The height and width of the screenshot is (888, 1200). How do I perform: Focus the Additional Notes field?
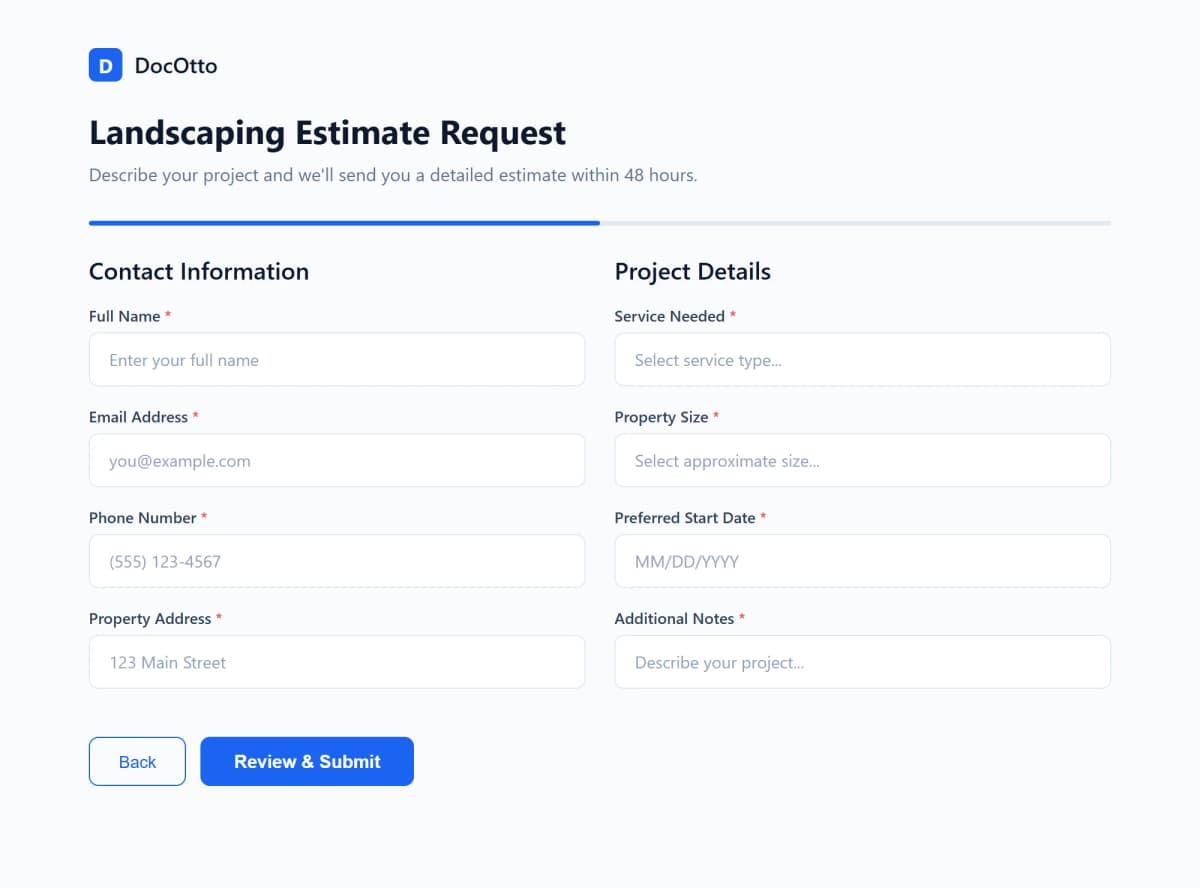click(862, 661)
